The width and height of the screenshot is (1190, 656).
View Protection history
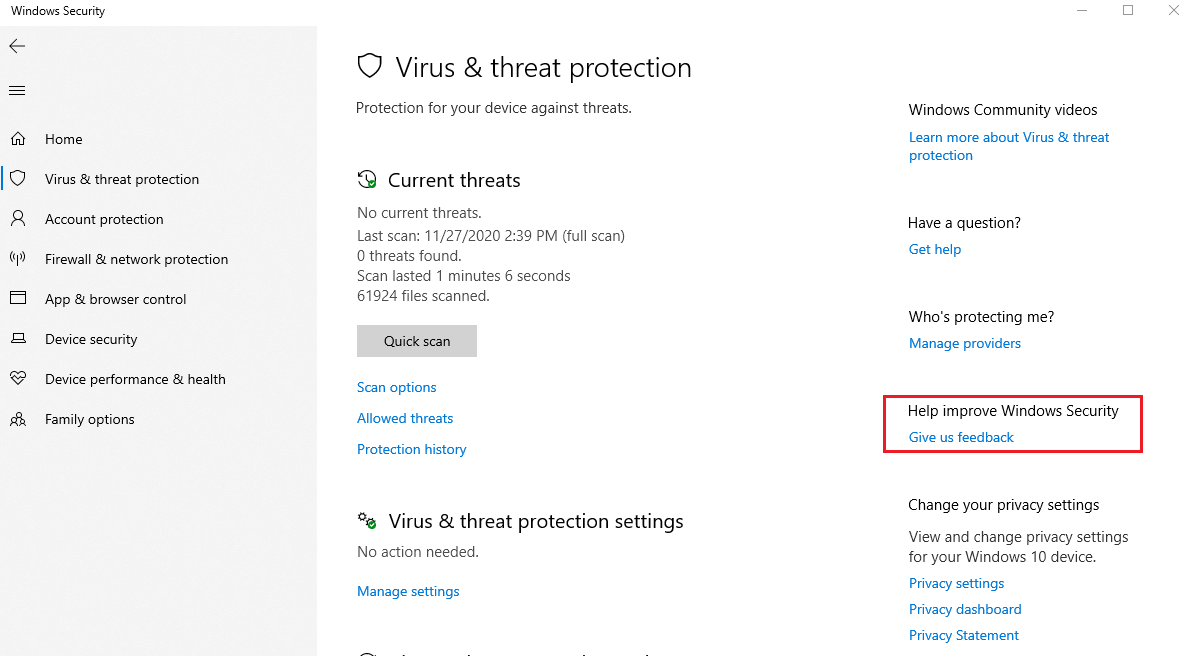[x=411, y=449]
